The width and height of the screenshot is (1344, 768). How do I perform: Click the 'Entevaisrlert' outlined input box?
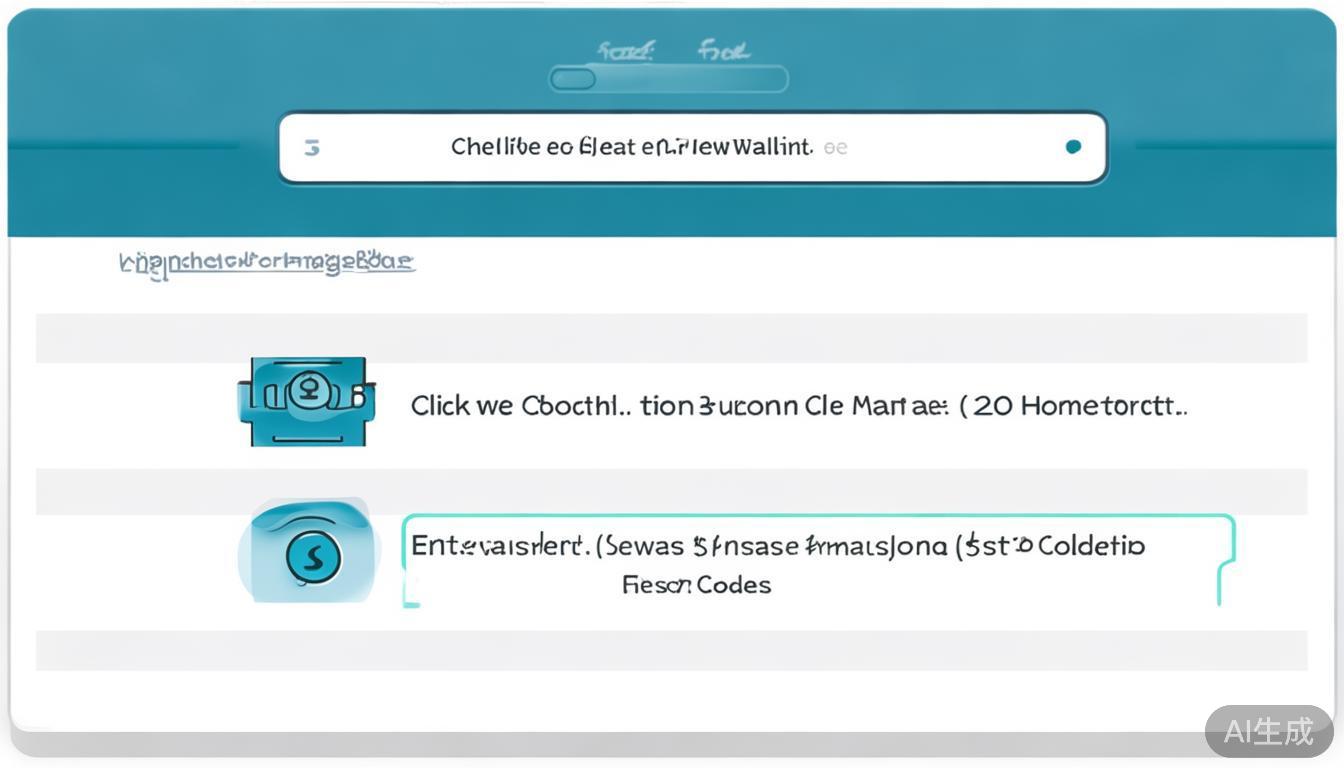coord(817,560)
